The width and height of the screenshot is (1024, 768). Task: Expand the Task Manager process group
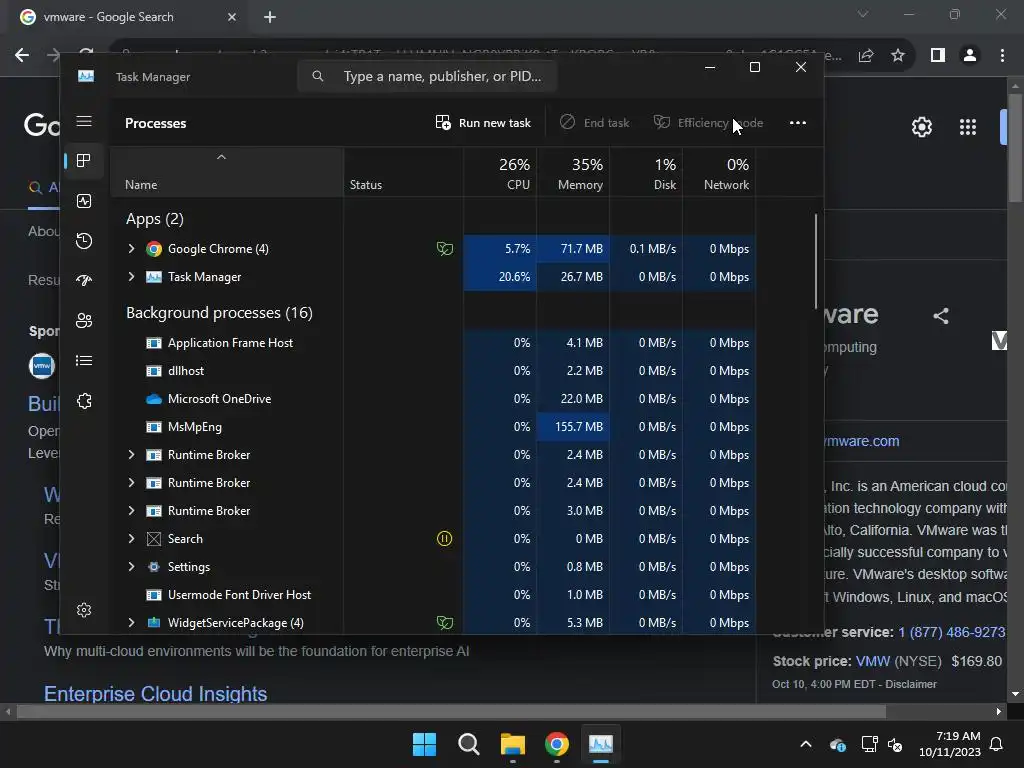[131, 277]
